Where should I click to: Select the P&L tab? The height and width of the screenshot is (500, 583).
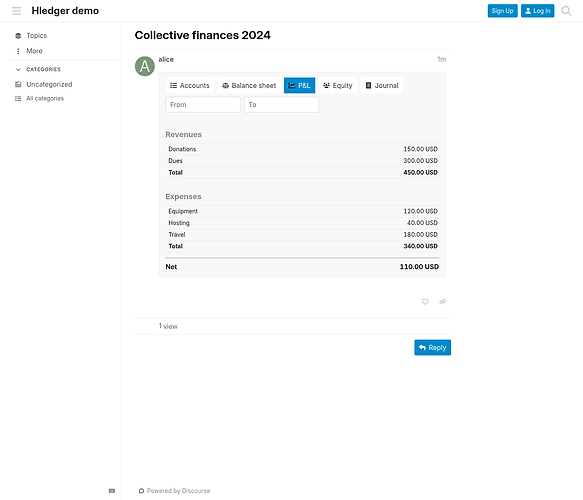point(299,86)
